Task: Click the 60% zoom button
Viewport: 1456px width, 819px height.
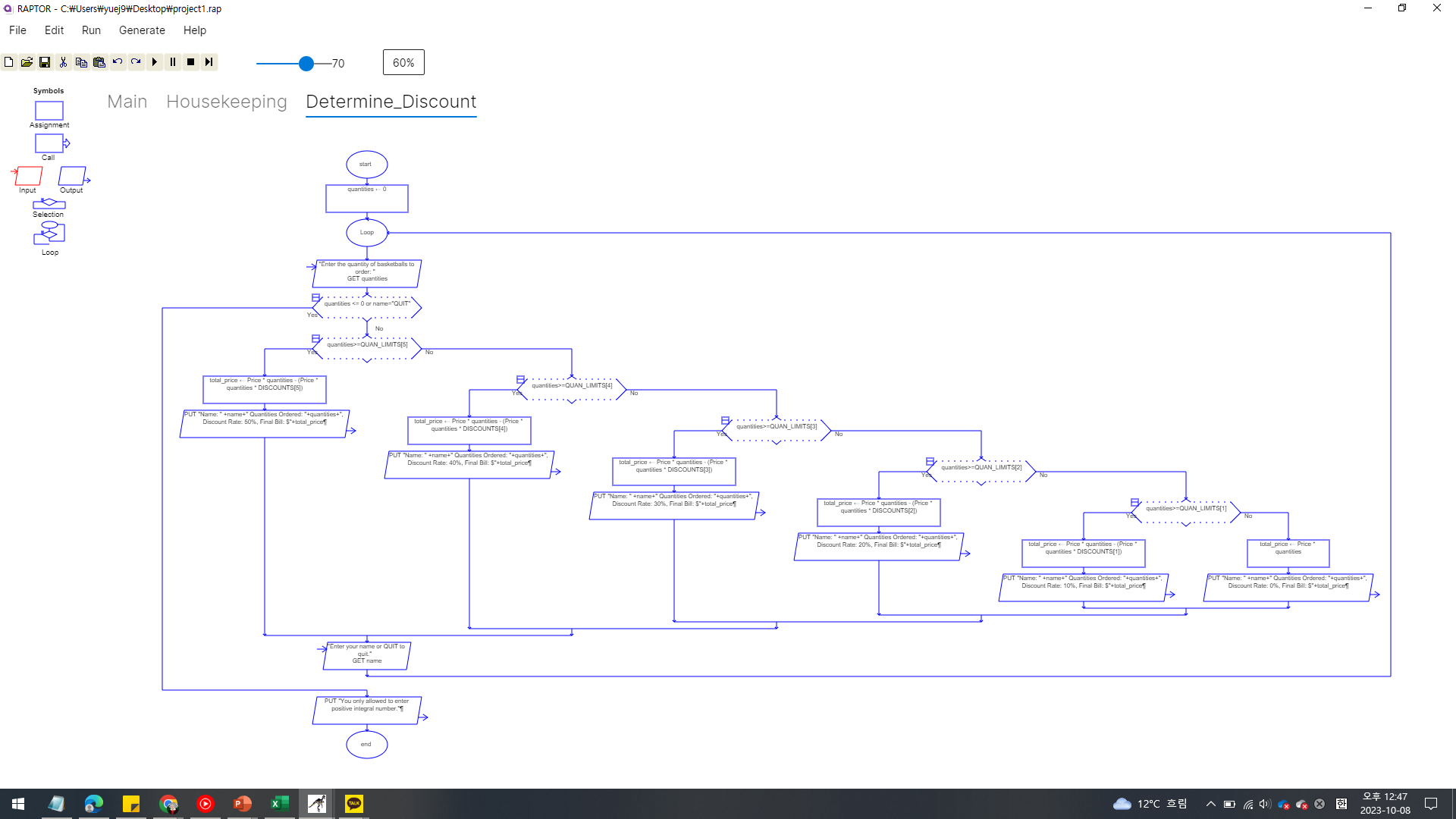Action: (403, 62)
